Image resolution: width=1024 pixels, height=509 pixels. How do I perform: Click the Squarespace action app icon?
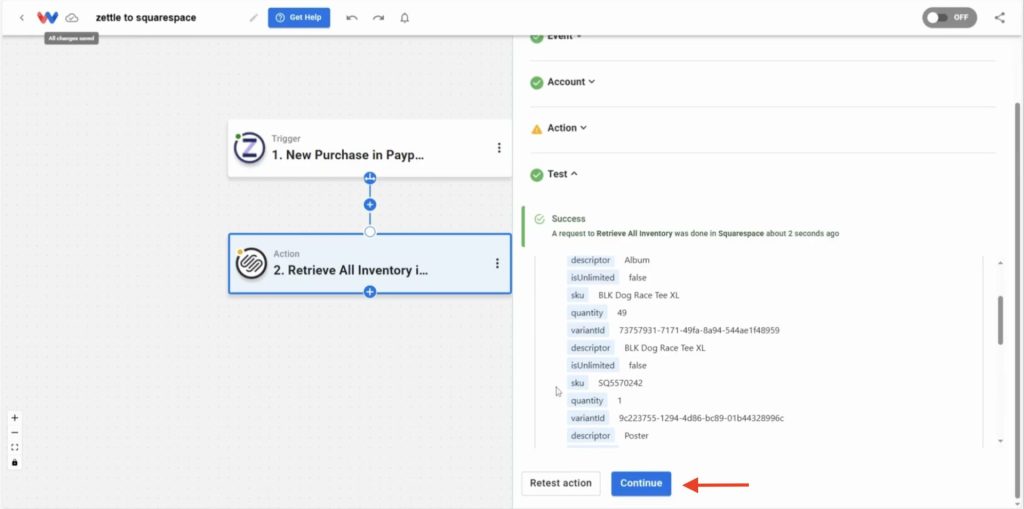251,263
